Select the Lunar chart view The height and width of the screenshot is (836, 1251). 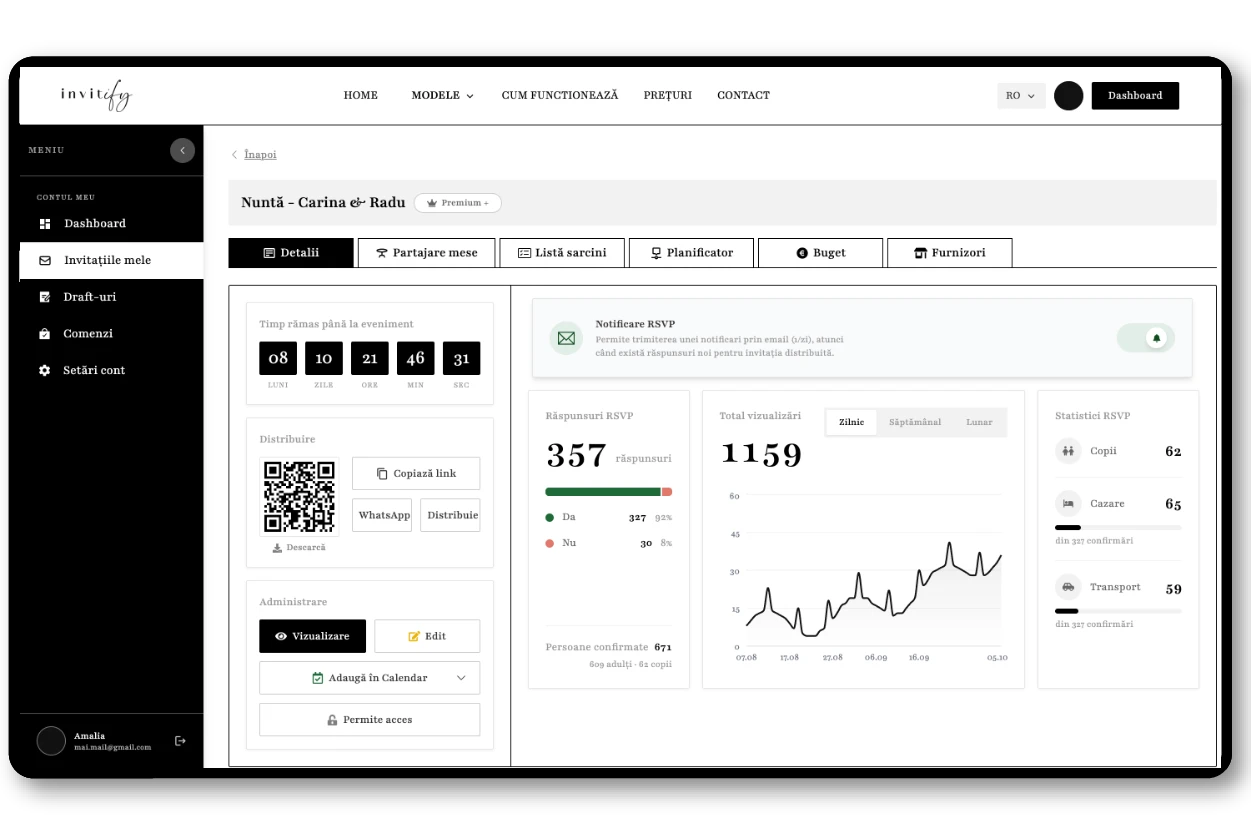pyautogui.click(x=979, y=422)
